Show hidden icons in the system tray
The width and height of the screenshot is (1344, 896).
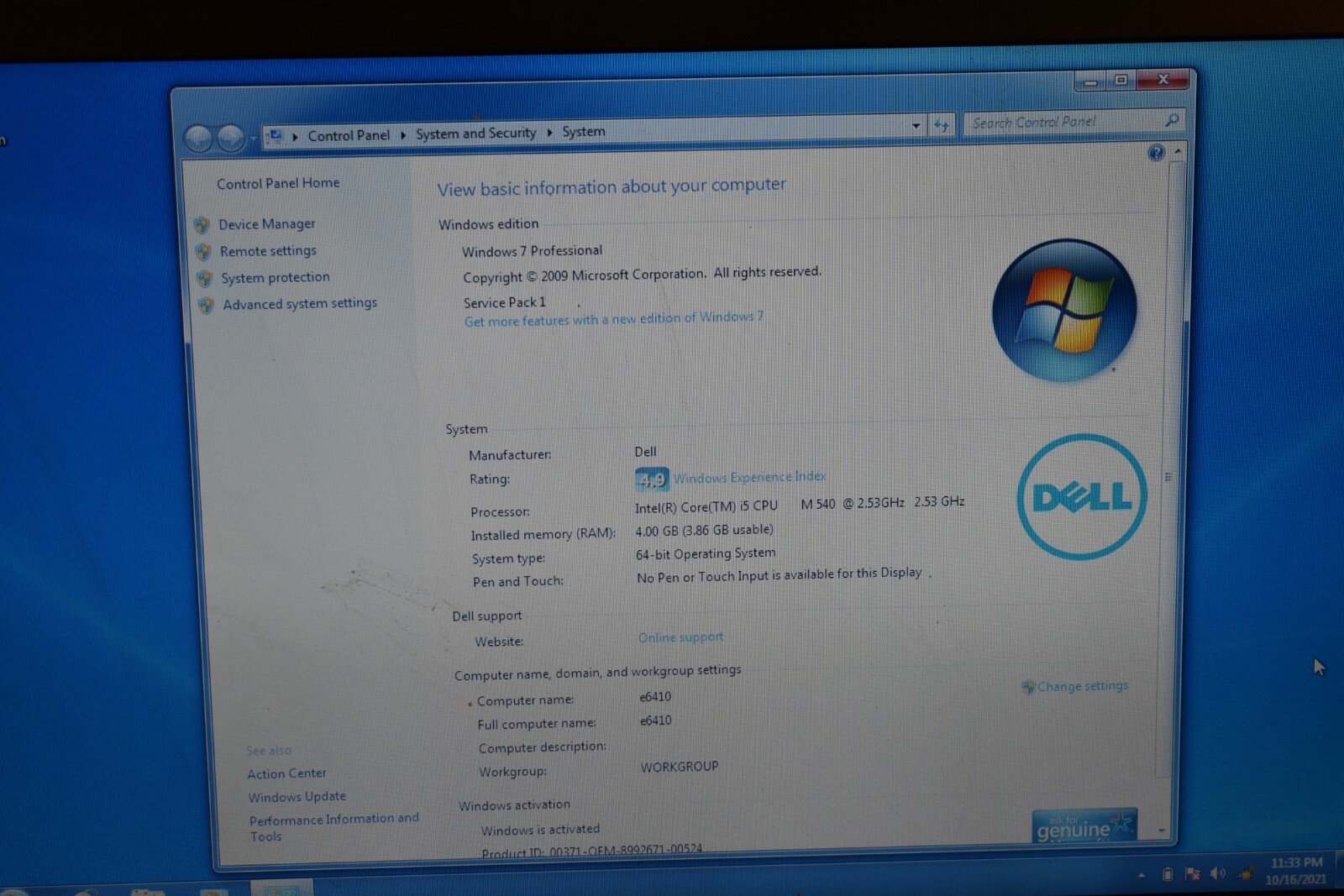[x=1141, y=876]
